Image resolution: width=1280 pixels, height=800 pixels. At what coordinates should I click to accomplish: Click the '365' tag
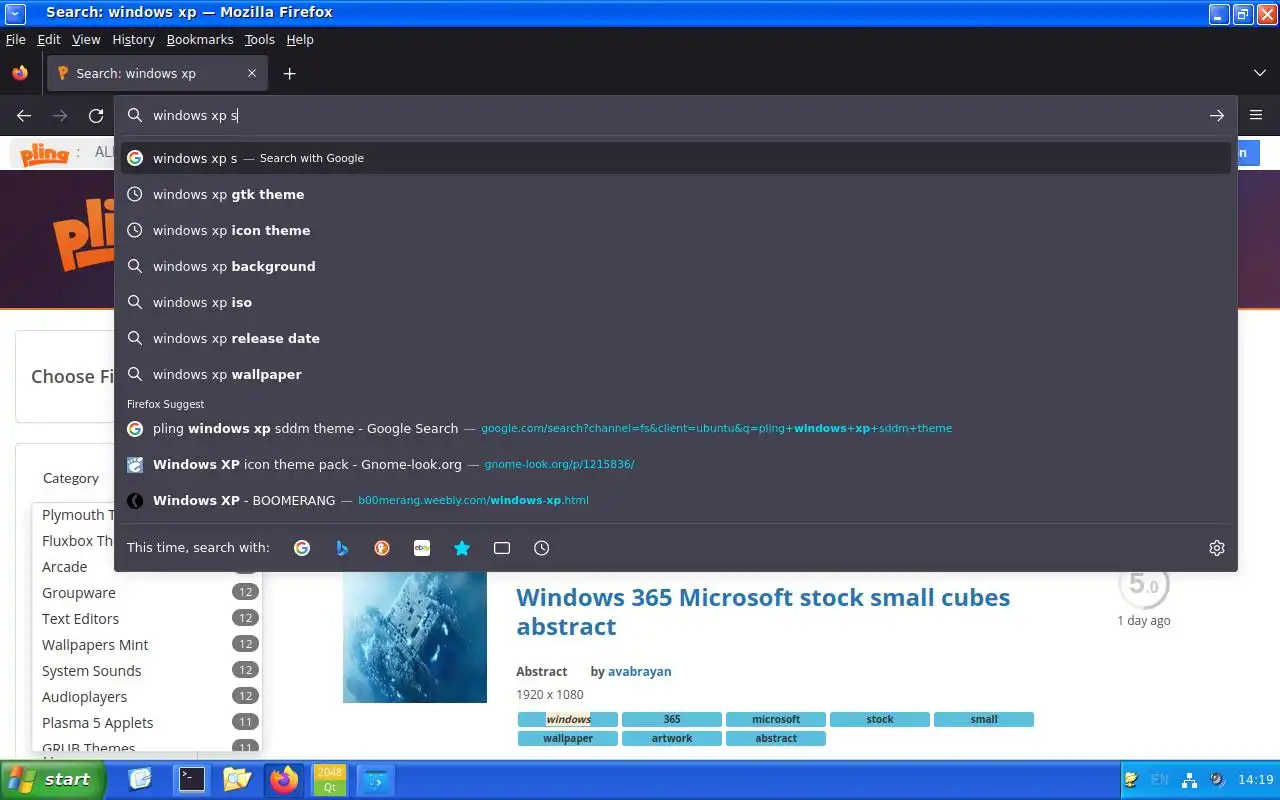[672, 719]
